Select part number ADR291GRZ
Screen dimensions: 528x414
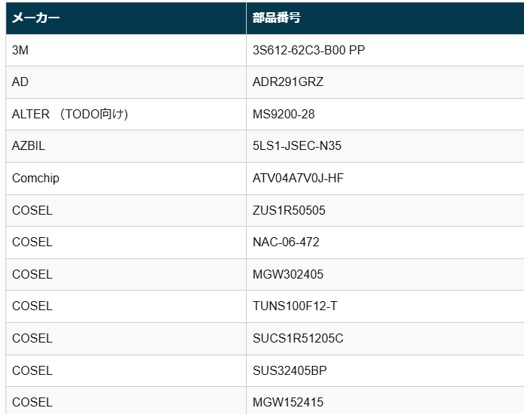[288, 82]
